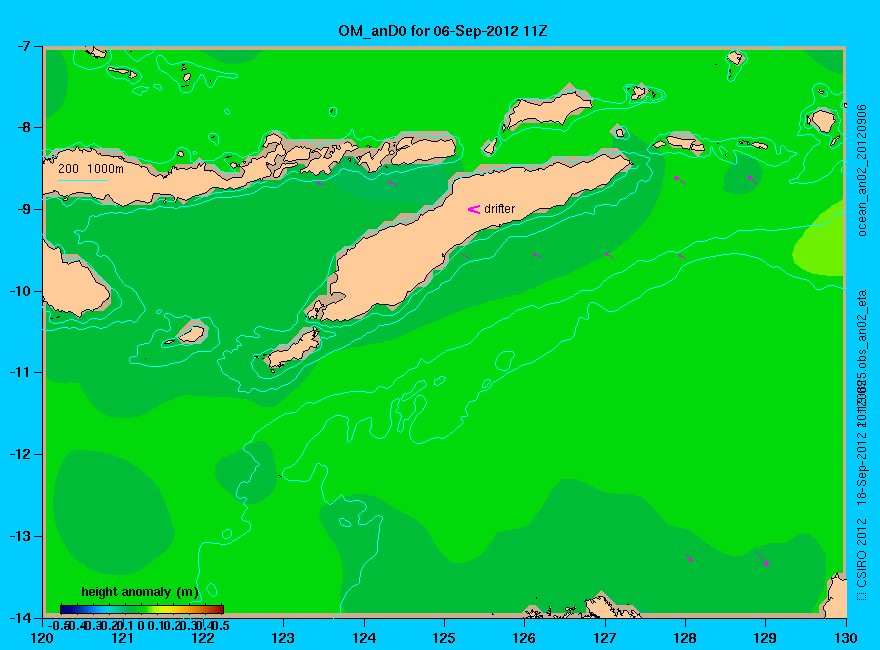The height and width of the screenshot is (650, 880).
Task: Click the 'drifter' legend label
Action: [499, 209]
